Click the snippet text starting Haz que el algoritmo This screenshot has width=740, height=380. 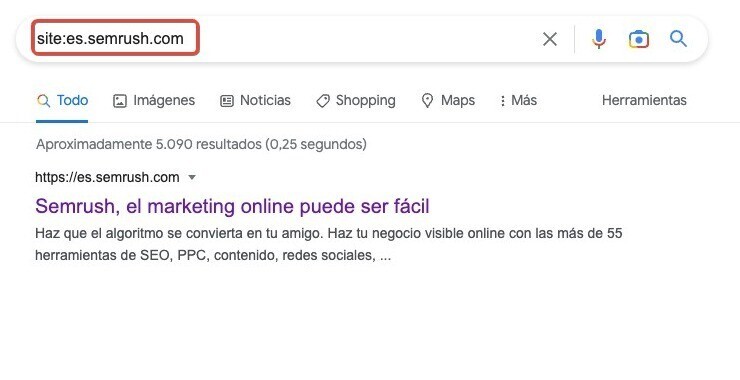pos(328,244)
